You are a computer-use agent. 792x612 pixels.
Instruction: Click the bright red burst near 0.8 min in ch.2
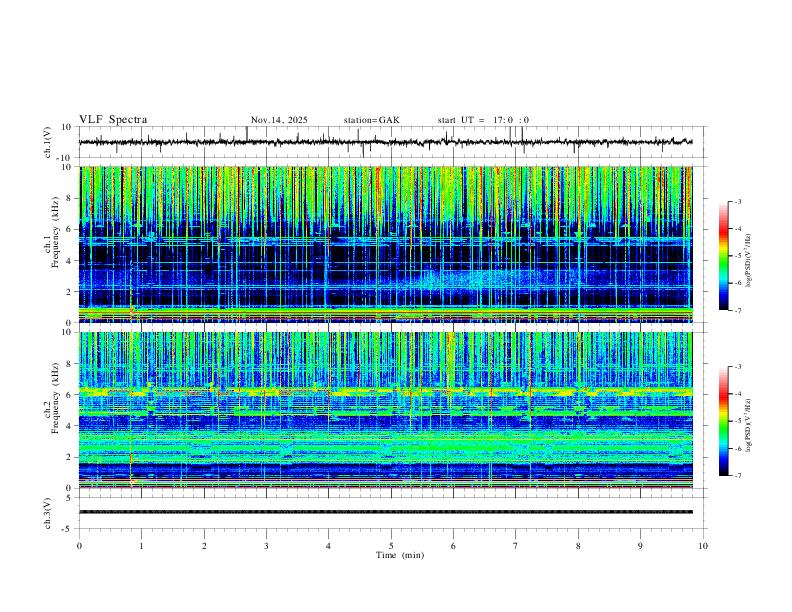[132, 482]
